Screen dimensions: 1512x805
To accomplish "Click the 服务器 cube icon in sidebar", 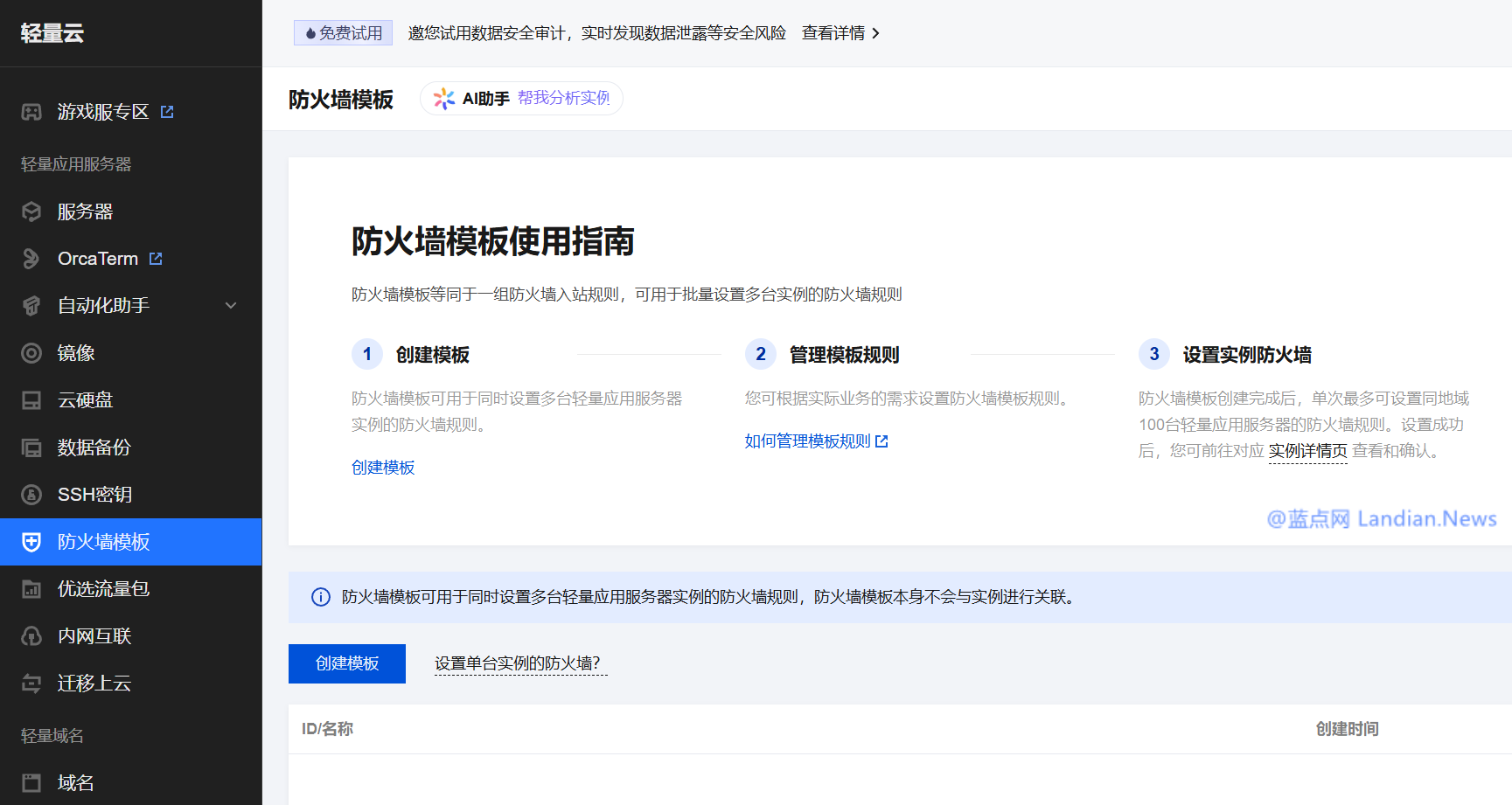I will tap(31, 212).
